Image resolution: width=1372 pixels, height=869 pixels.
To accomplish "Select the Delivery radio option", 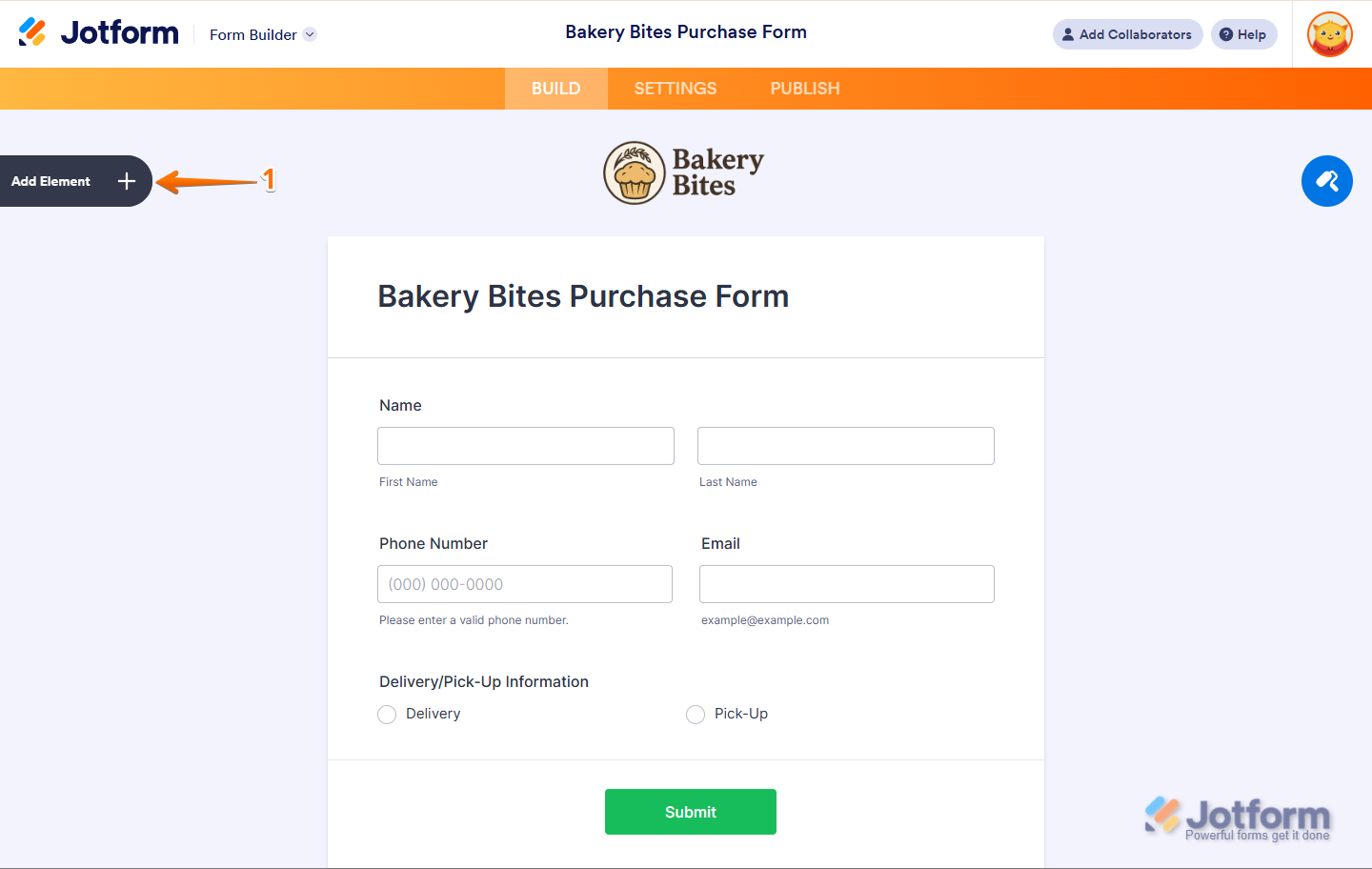I will [x=387, y=715].
